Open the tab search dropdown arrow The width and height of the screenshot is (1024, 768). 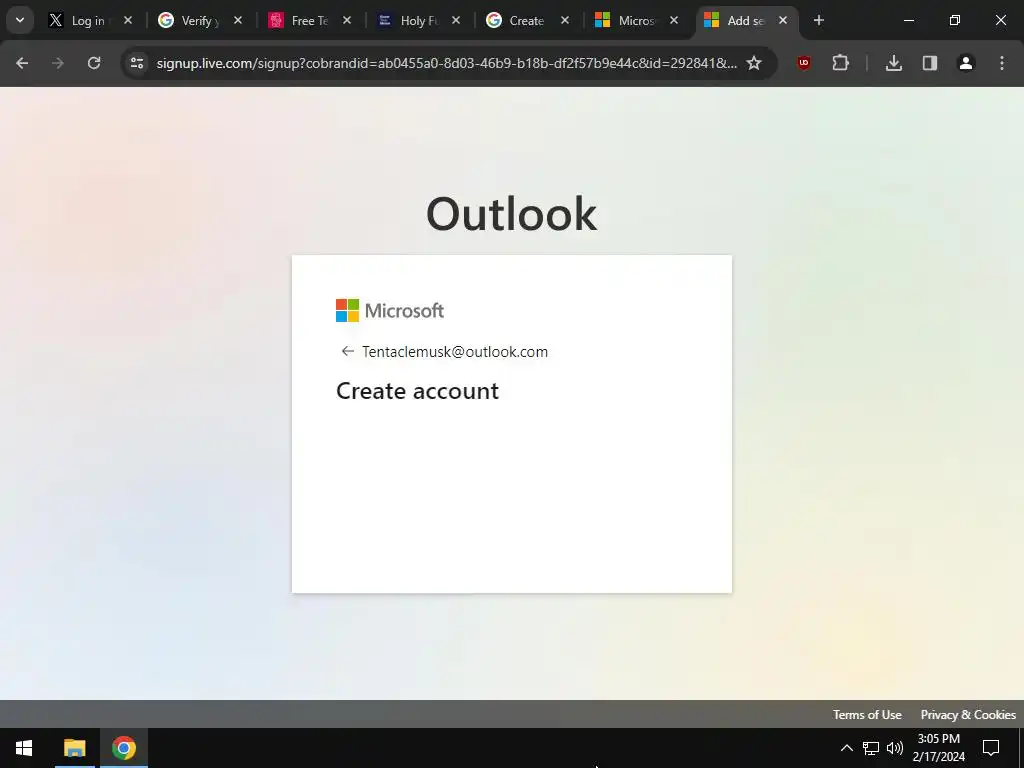tap(20, 20)
